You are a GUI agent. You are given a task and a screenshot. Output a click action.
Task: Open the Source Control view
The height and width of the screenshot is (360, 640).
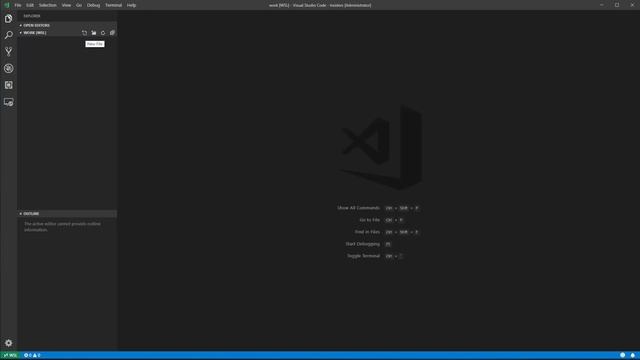[9, 52]
